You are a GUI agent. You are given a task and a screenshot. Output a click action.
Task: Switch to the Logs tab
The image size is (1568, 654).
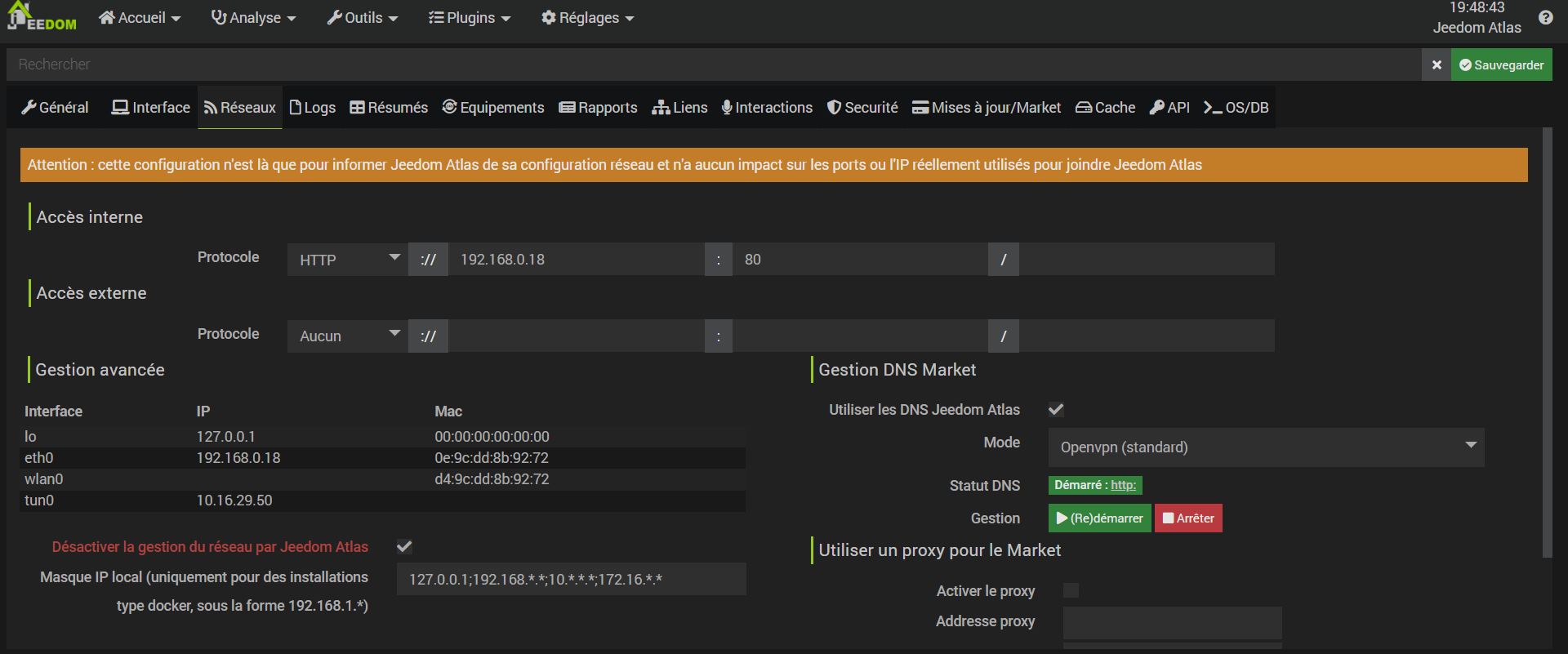313,107
